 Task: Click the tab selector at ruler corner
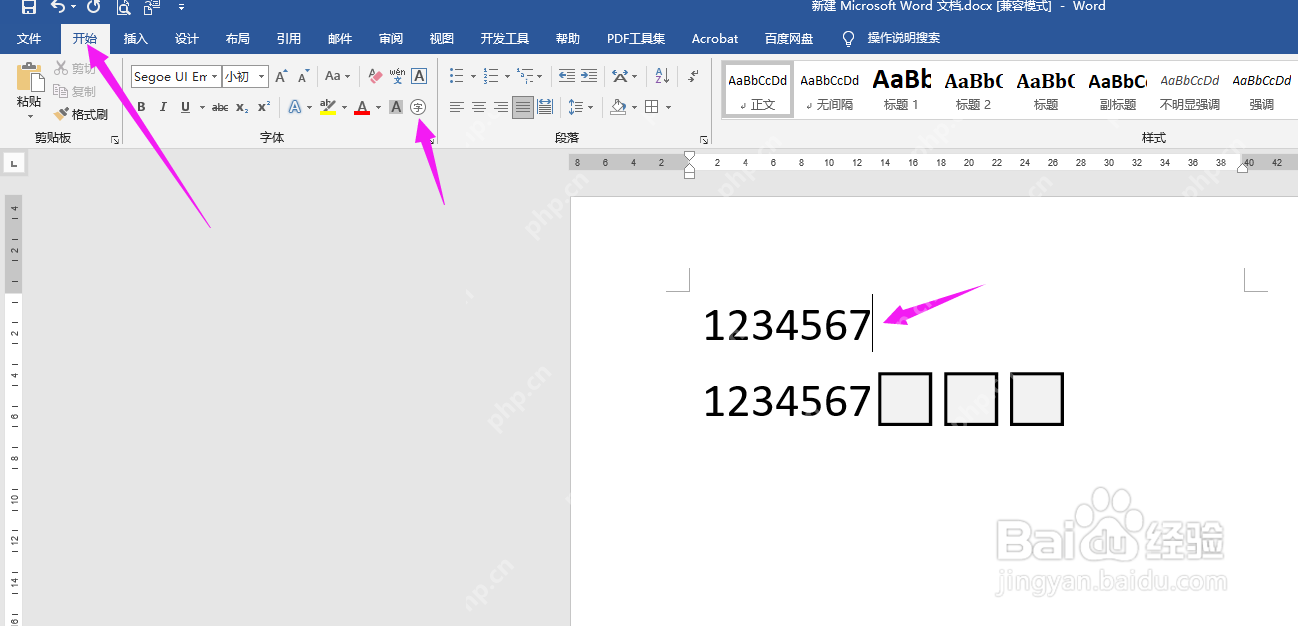tap(15, 162)
